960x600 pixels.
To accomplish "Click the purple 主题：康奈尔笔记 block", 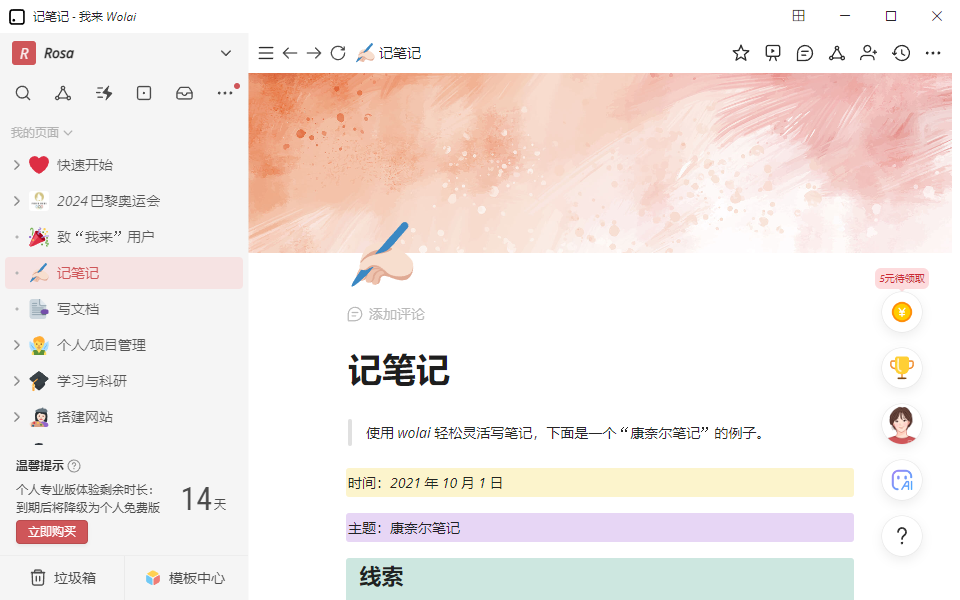I will click(x=599, y=528).
